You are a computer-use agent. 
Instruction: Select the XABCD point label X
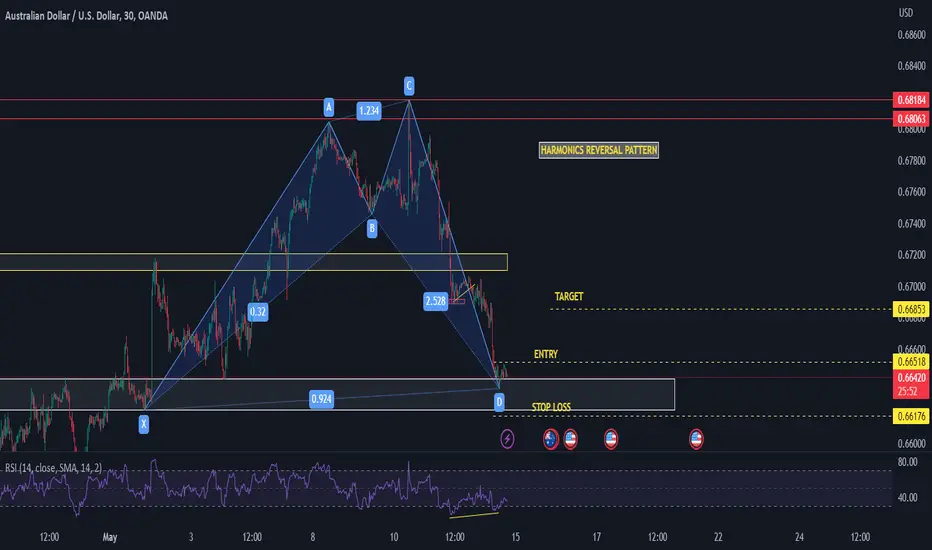(143, 424)
